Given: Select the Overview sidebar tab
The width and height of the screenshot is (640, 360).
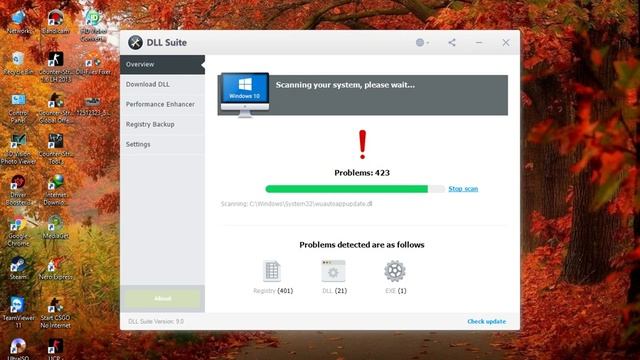Looking at the screenshot, I should coord(162,64).
